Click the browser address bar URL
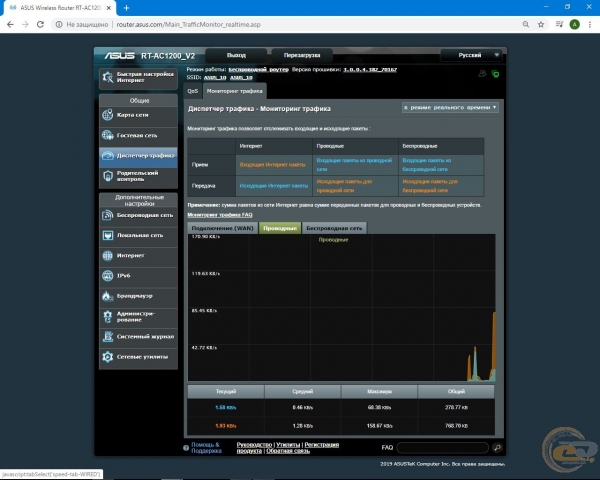This screenshot has height=480, width=600. [188, 24]
